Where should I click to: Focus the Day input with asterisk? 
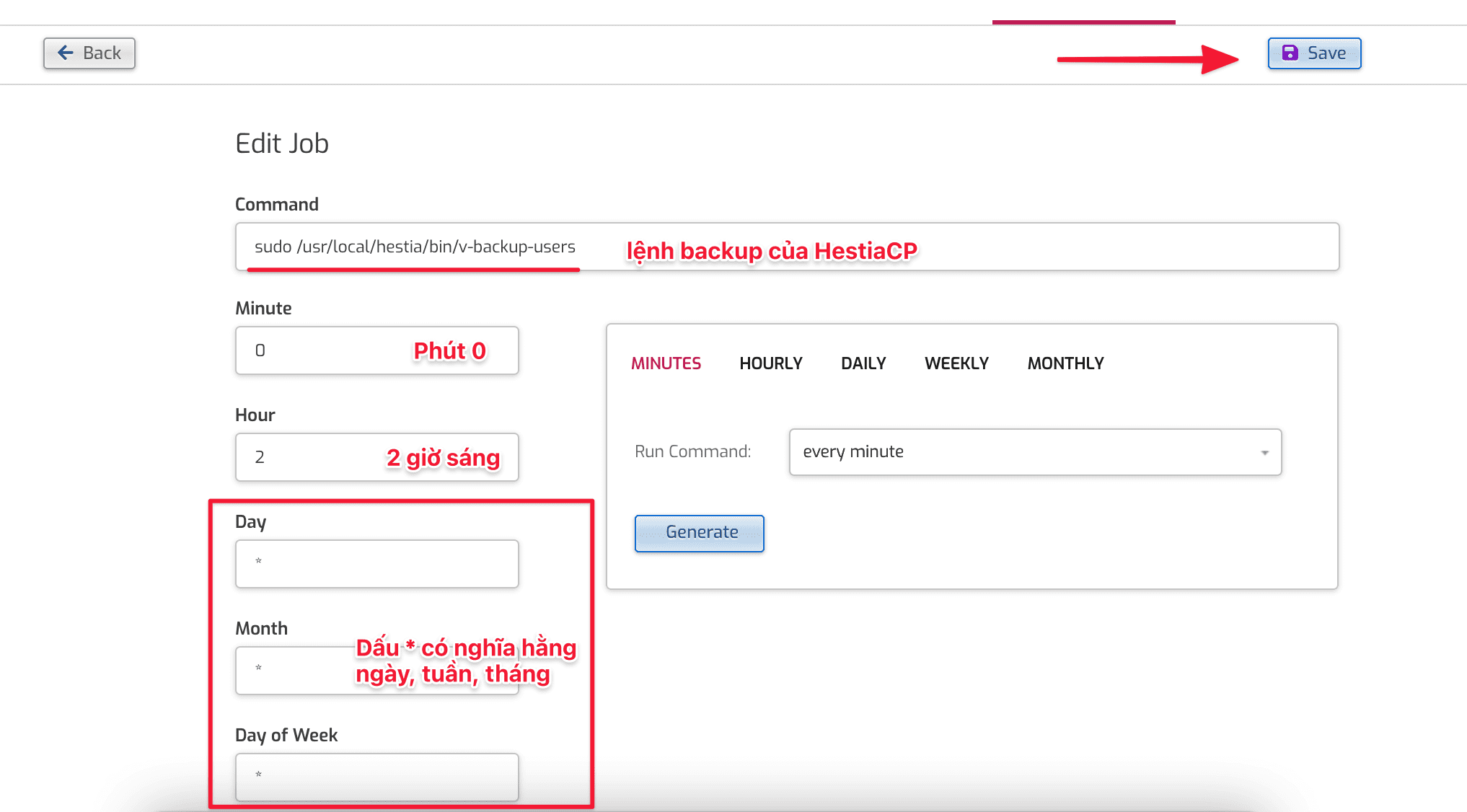pos(376,563)
